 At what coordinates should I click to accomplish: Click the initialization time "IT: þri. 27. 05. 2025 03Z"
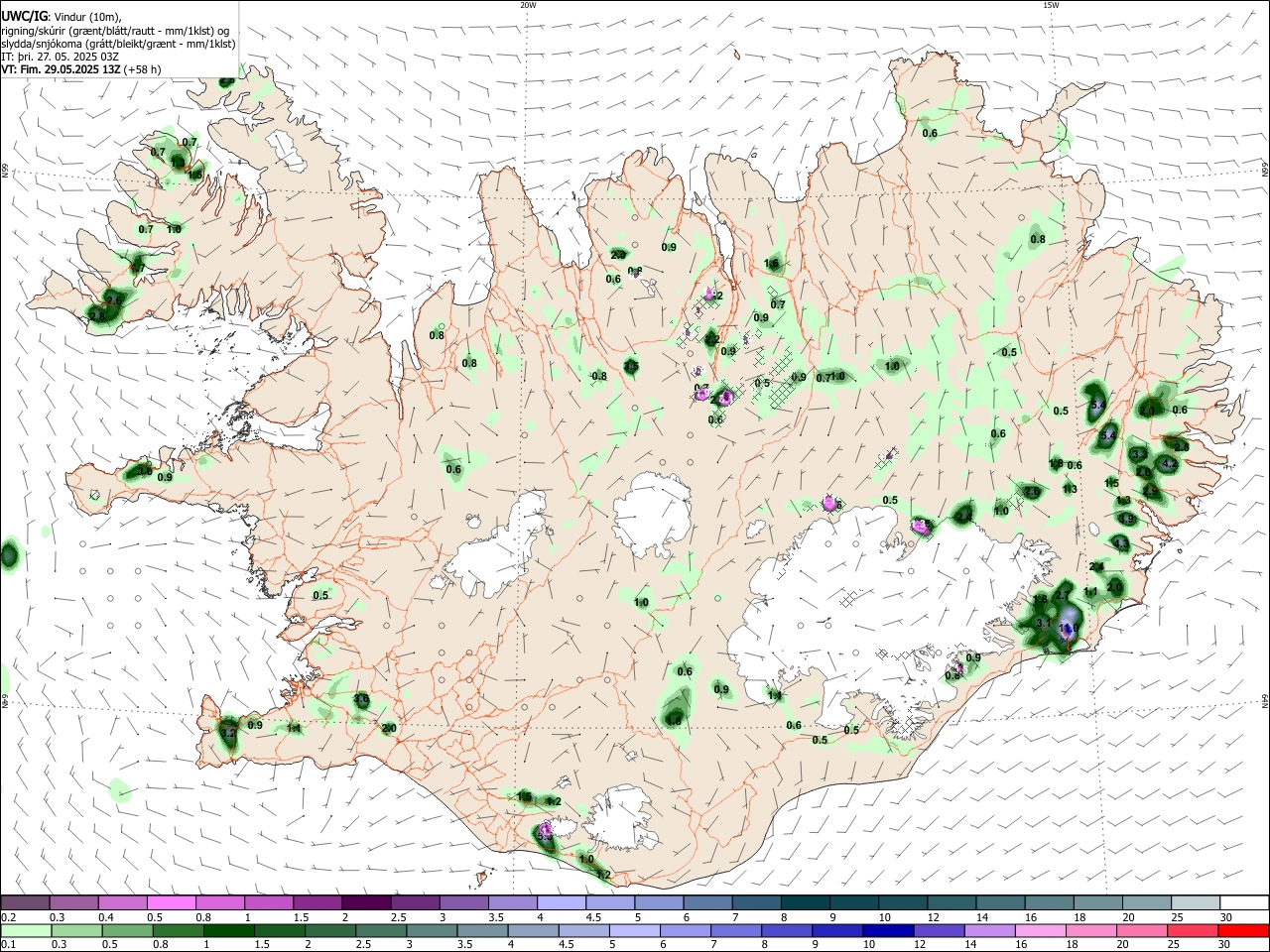[x=60, y=57]
